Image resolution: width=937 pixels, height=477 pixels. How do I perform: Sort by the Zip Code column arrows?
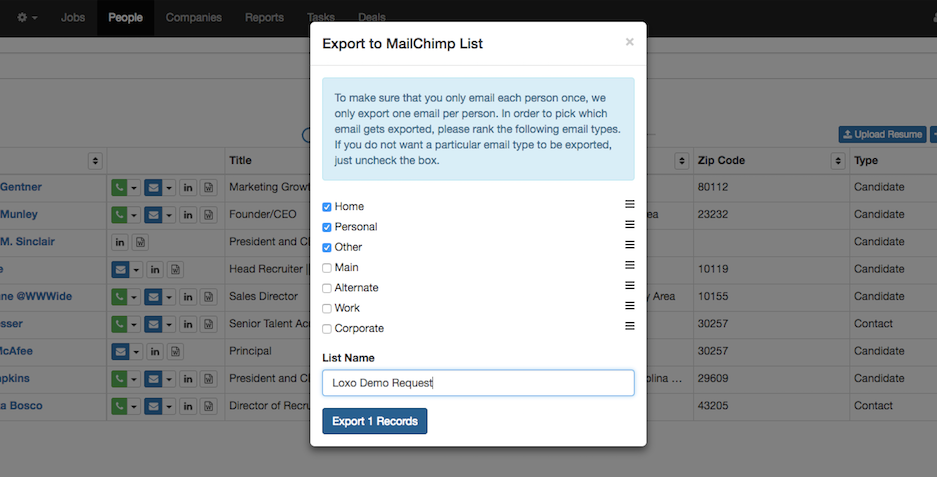[838, 160]
